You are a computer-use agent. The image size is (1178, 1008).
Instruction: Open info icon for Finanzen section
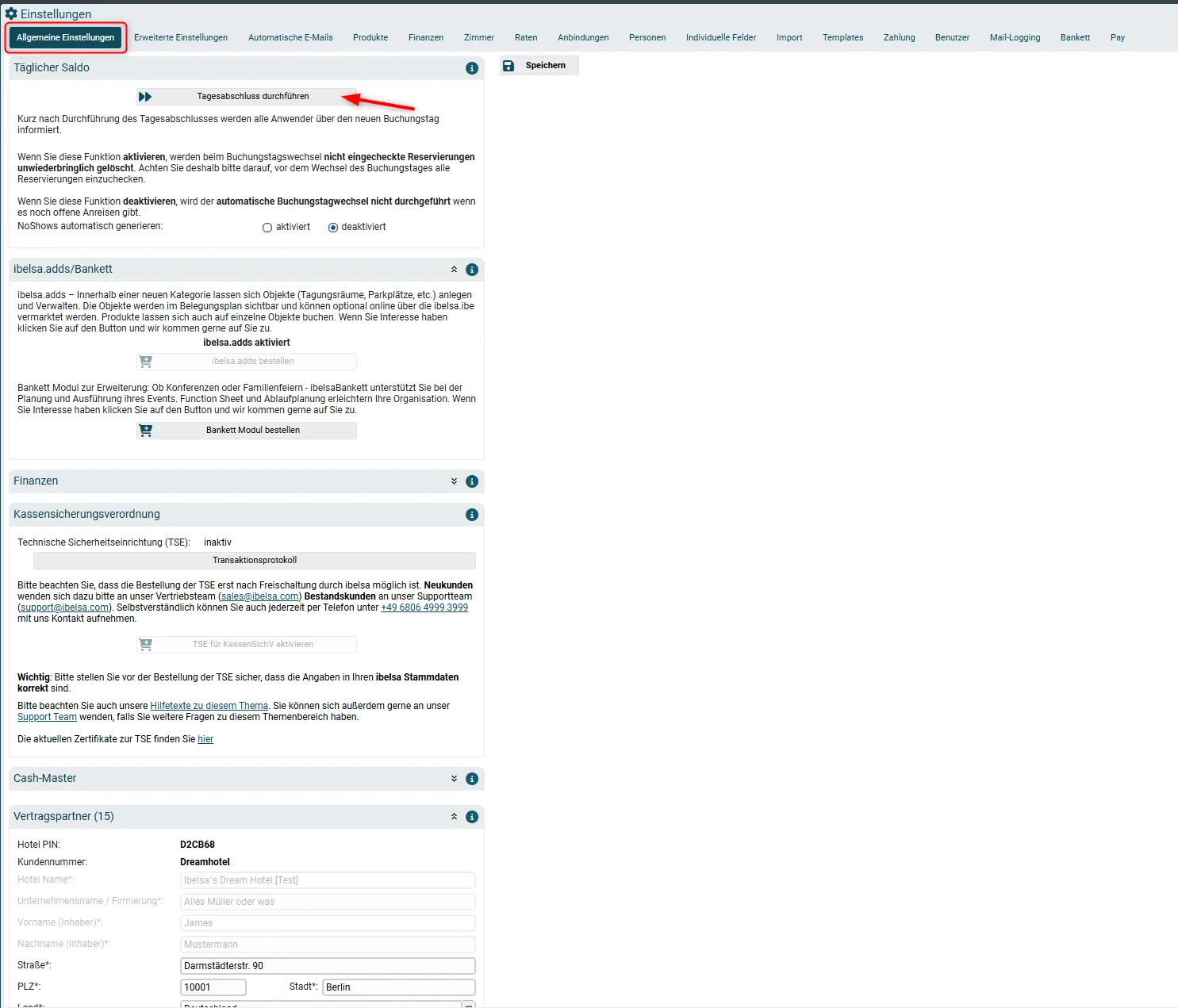(x=472, y=481)
